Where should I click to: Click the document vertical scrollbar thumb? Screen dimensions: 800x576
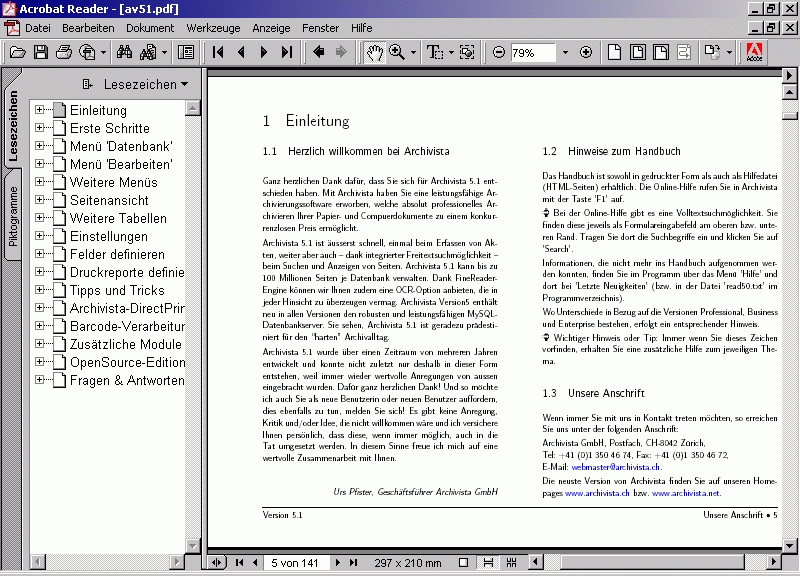[x=789, y=116]
